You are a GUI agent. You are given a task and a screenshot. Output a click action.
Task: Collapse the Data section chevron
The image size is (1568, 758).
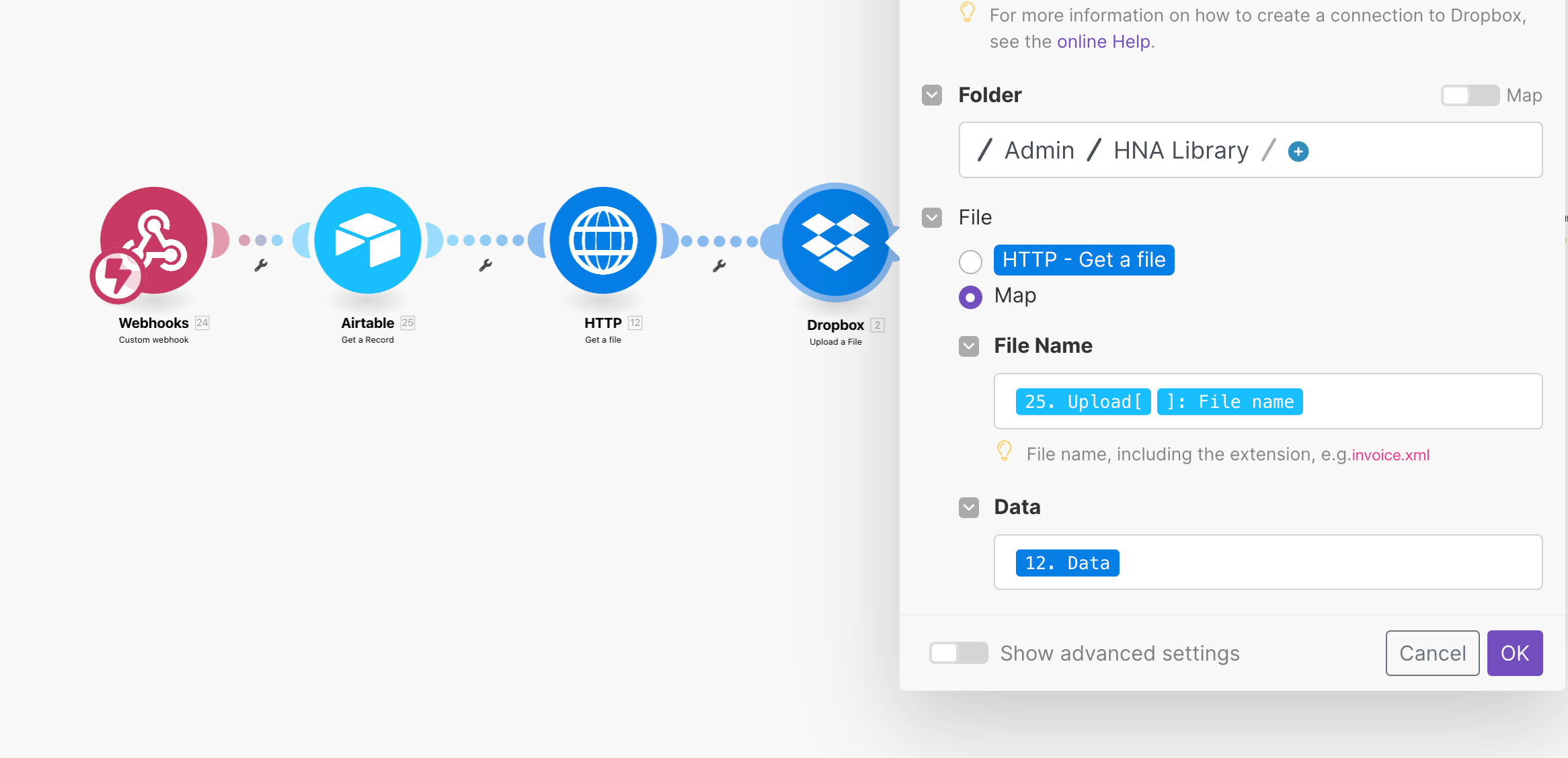click(x=969, y=508)
